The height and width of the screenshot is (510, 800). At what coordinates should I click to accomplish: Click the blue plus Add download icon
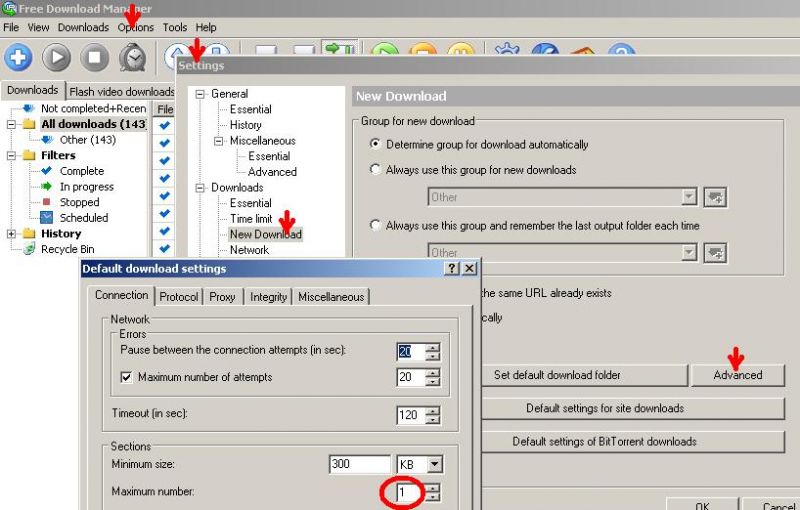pyautogui.click(x=19, y=57)
